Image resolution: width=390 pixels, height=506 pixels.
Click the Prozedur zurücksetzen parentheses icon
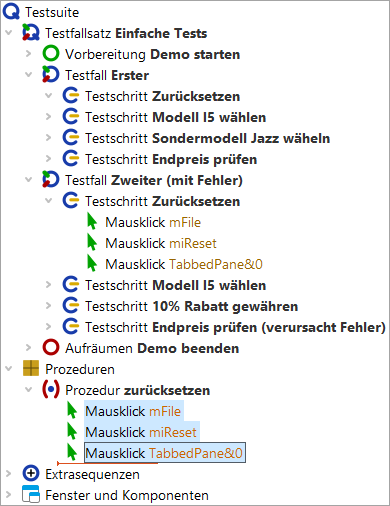coord(51,390)
